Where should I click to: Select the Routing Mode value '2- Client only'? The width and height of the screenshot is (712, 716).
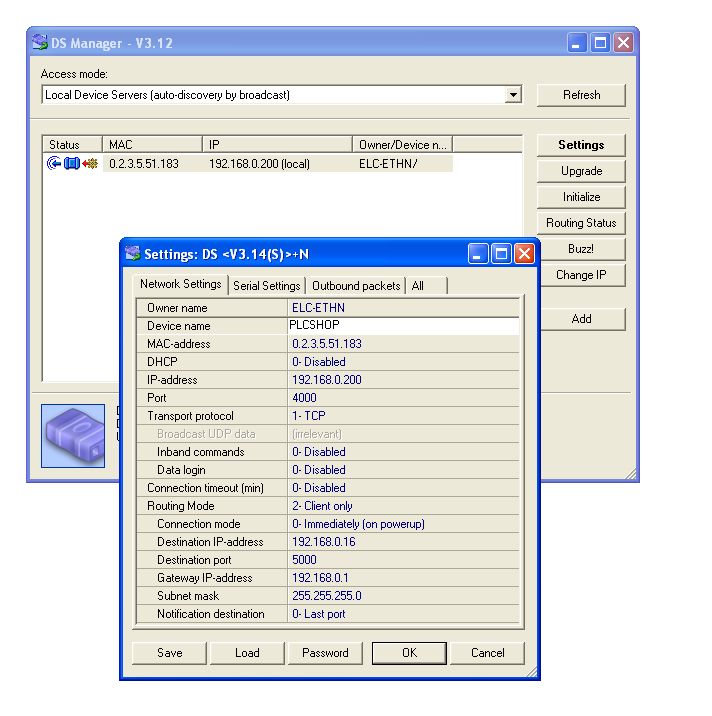(x=322, y=506)
